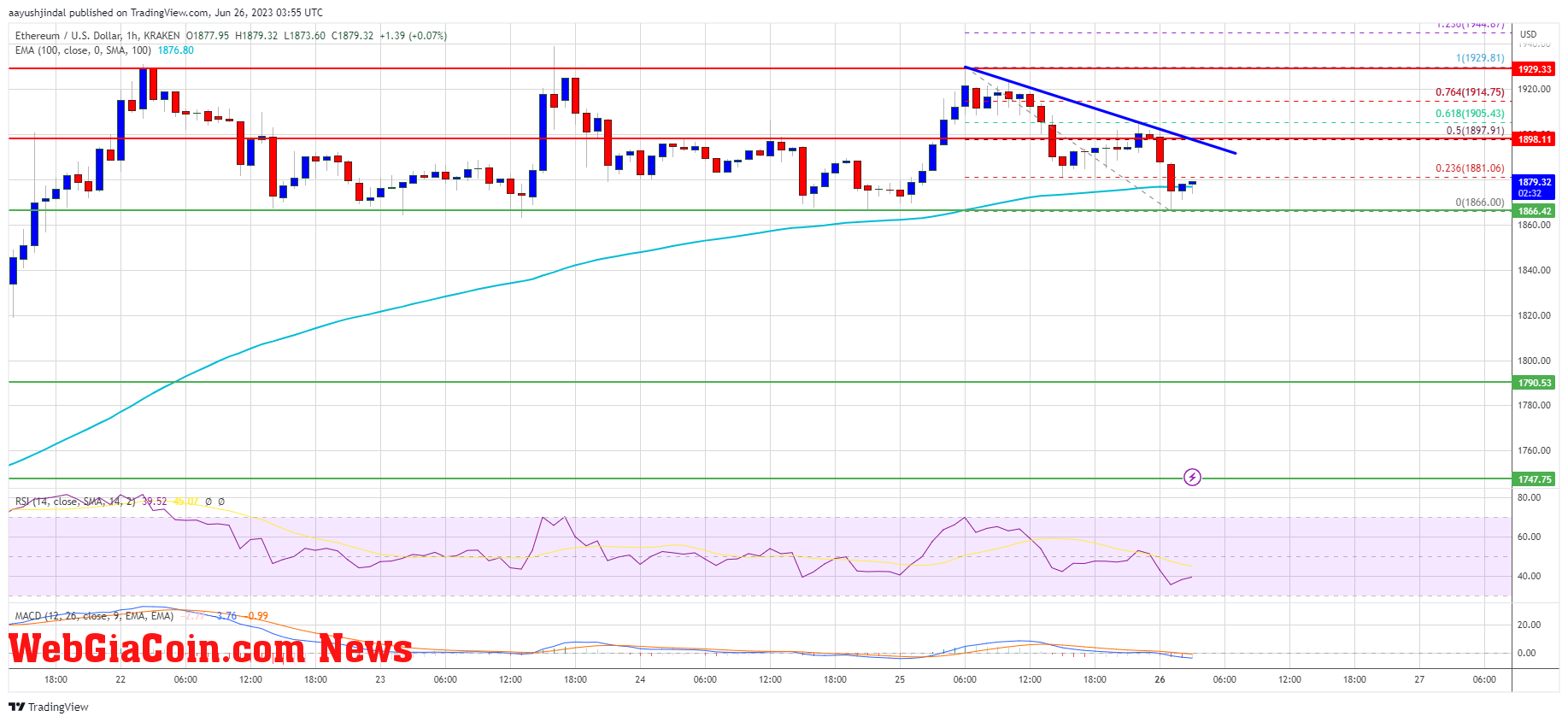
Task: Click the date label 25 on time axis
Action: click(x=900, y=679)
